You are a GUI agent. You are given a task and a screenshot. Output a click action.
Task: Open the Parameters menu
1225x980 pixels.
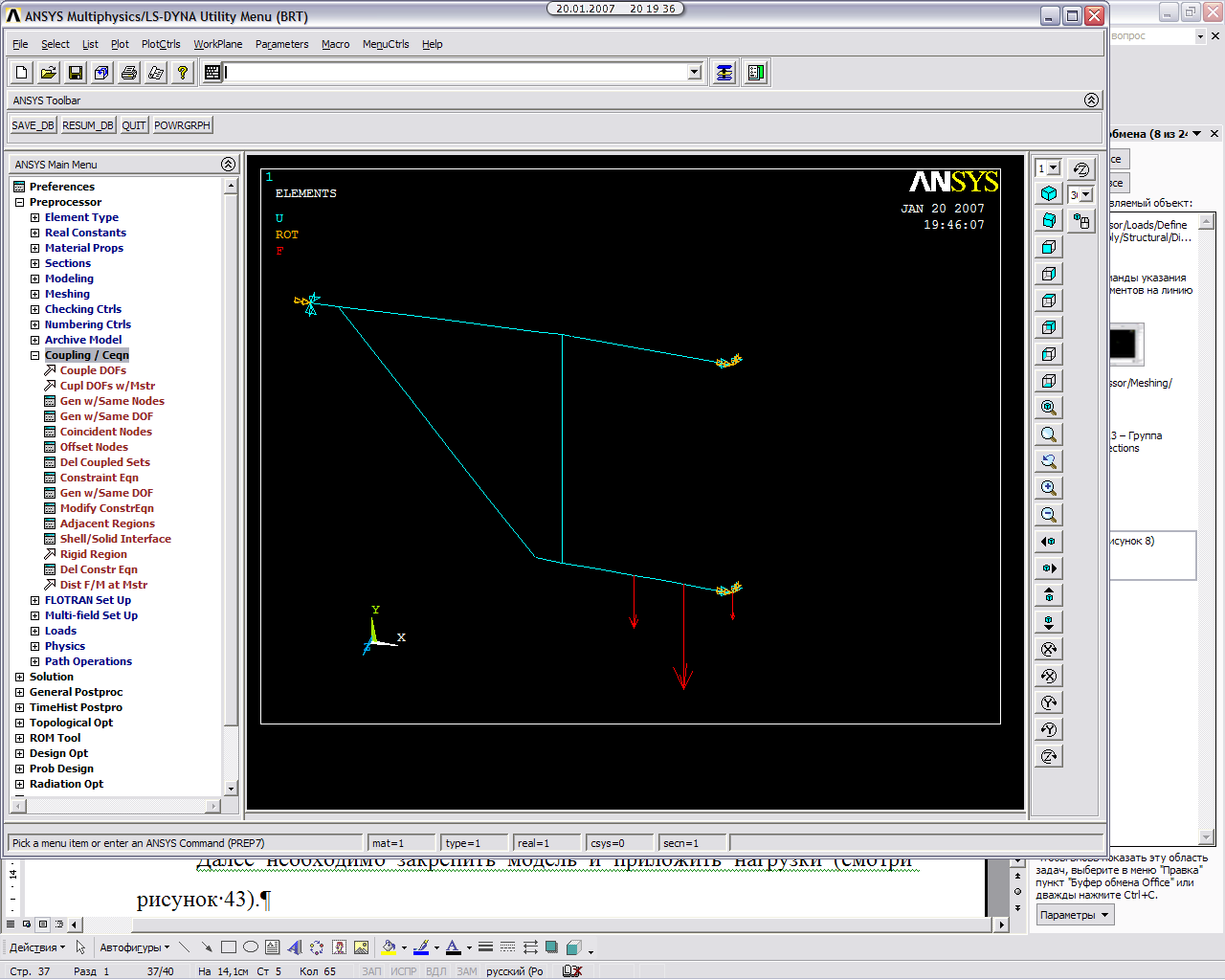pyautogui.click(x=282, y=44)
